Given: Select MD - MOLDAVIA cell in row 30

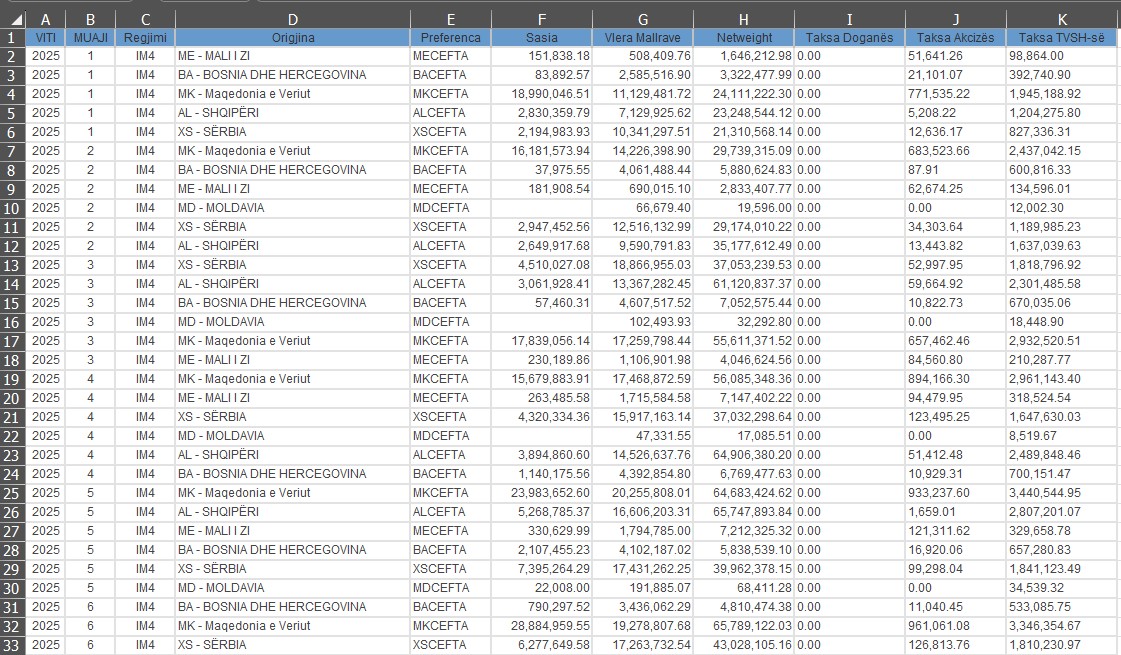Looking at the screenshot, I should coord(292,588).
